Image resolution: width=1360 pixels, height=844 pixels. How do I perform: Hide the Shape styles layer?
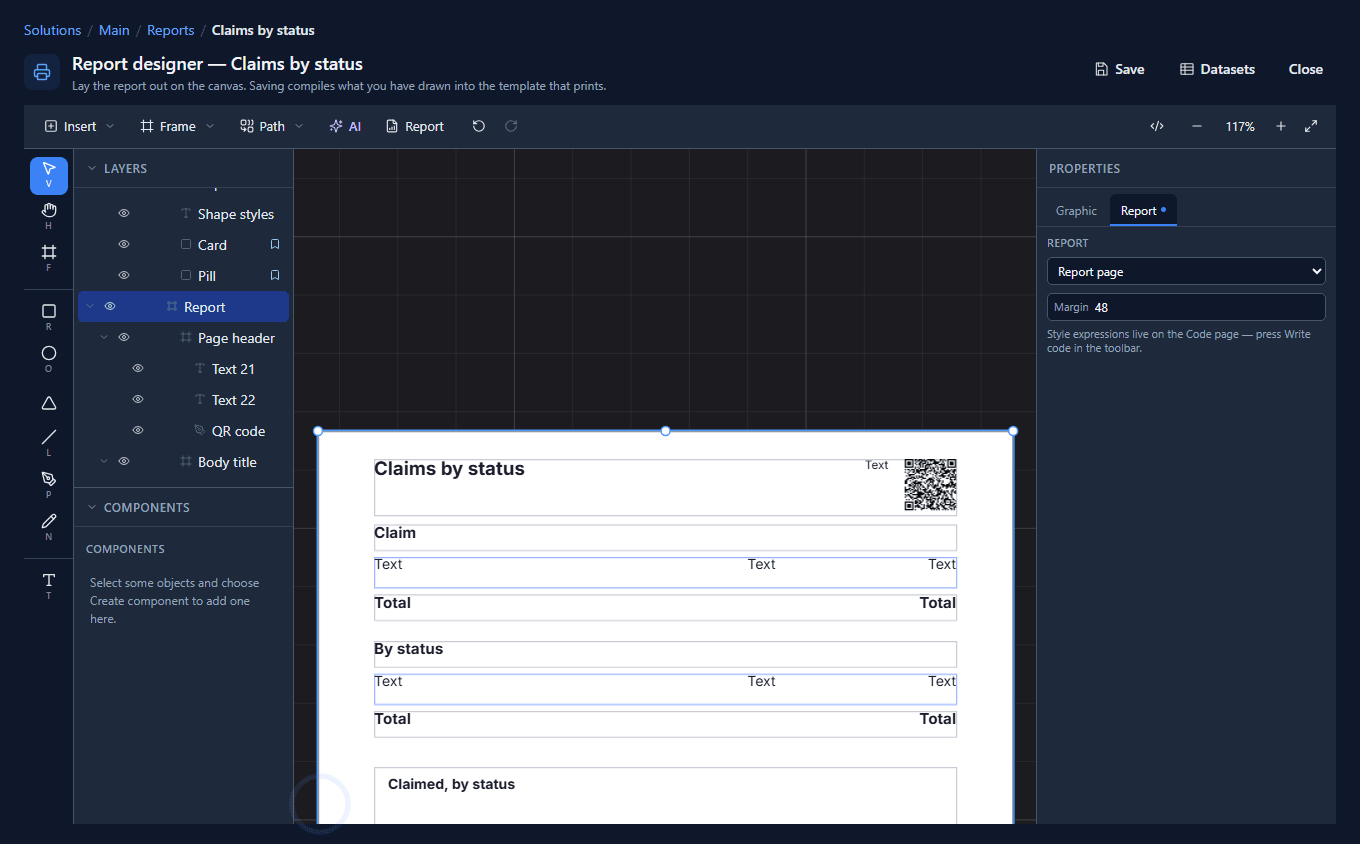124,214
